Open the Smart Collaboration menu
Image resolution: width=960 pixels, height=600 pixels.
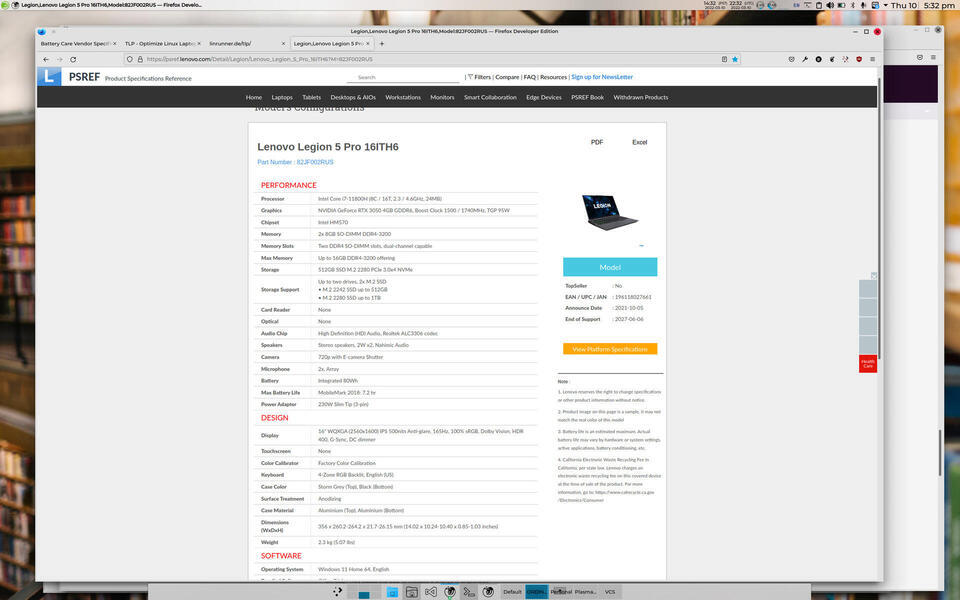pos(490,97)
